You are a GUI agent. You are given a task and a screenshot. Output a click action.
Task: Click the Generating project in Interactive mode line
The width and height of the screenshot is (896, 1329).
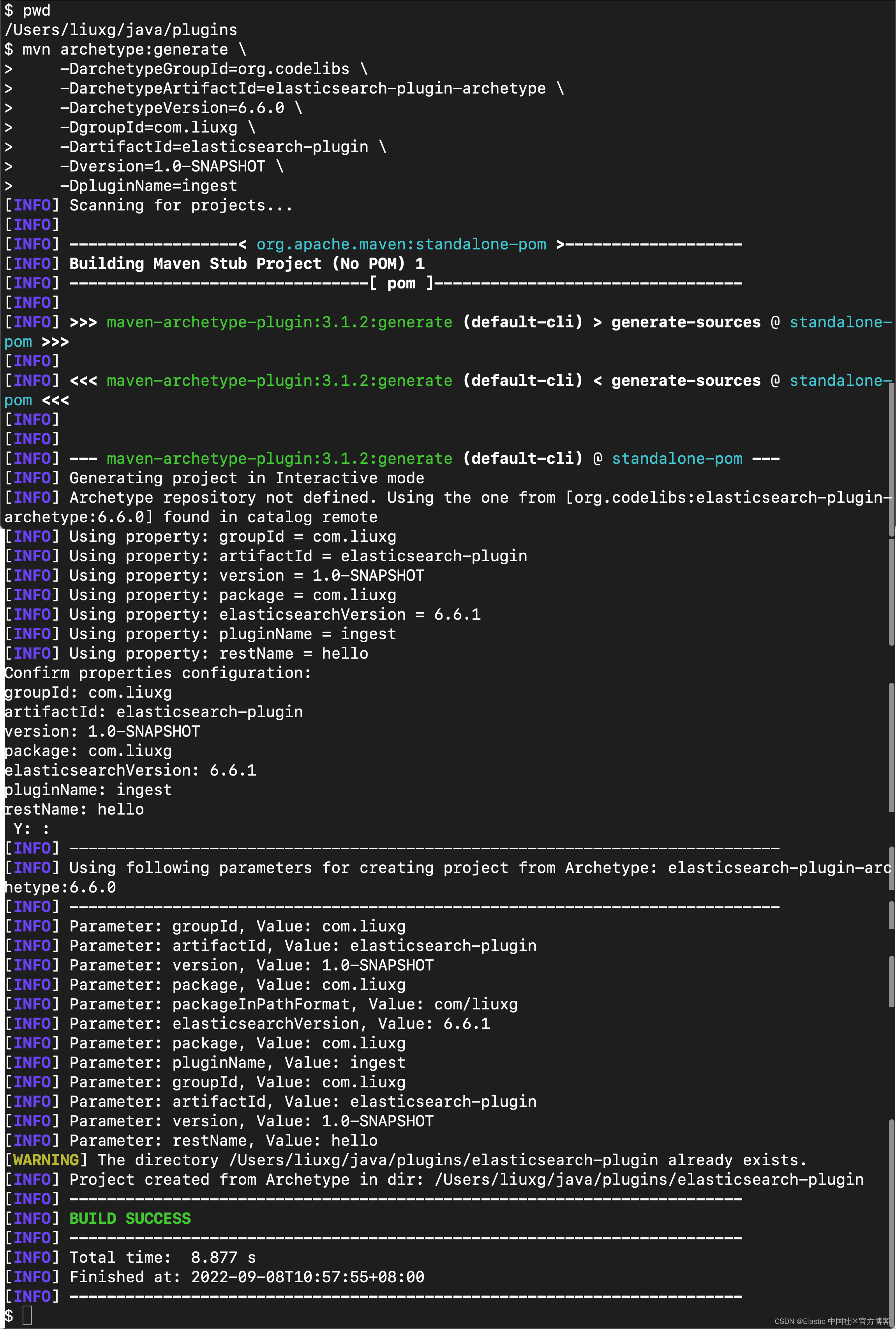pos(246,478)
